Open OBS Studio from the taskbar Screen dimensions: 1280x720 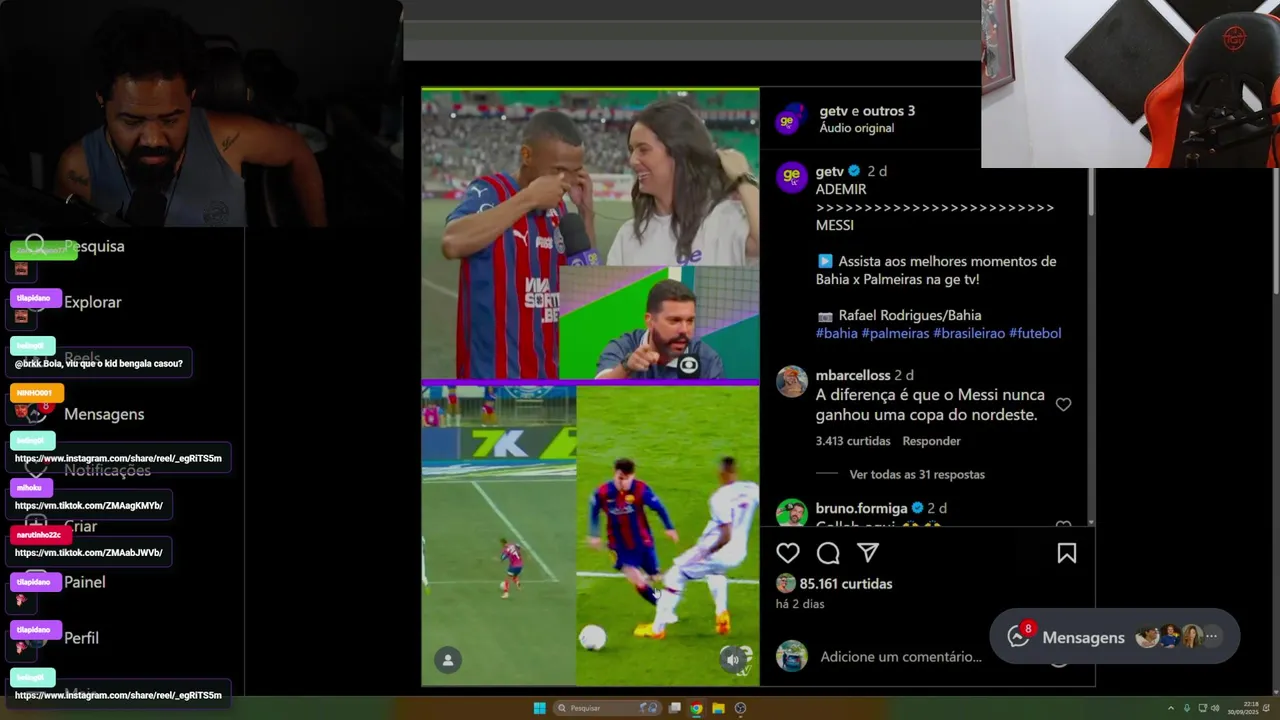[740, 708]
